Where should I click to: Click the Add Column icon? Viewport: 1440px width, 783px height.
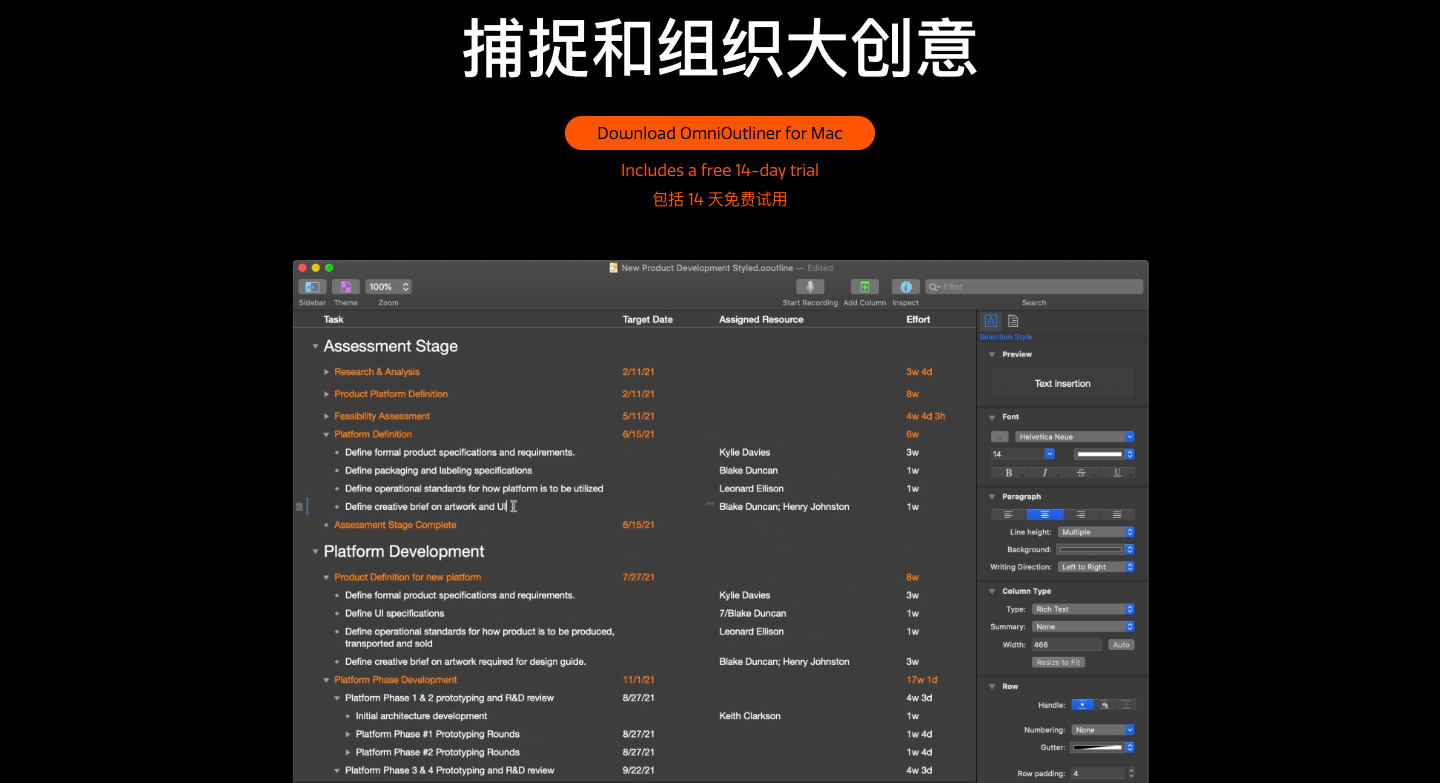[x=864, y=287]
